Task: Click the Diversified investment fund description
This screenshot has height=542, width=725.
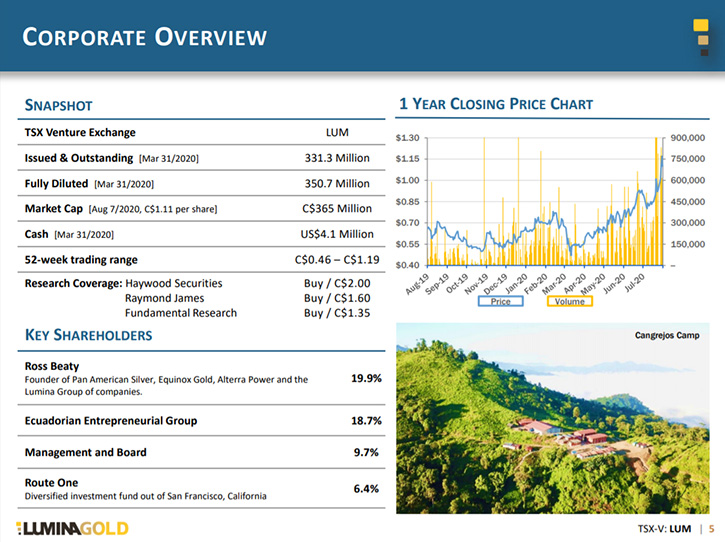Action: [146, 496]
